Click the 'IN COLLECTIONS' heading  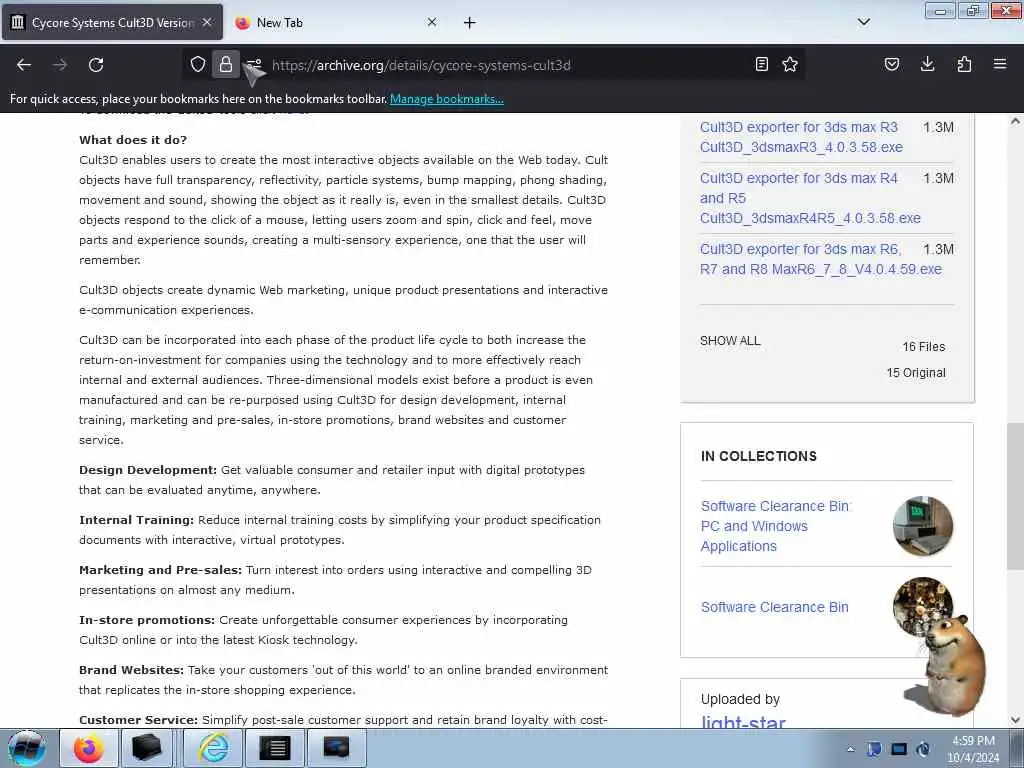coord(759,456)
